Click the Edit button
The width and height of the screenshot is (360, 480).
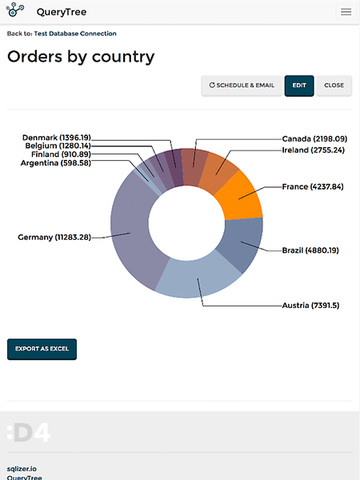pyautogui.click(x=299, y=86)
